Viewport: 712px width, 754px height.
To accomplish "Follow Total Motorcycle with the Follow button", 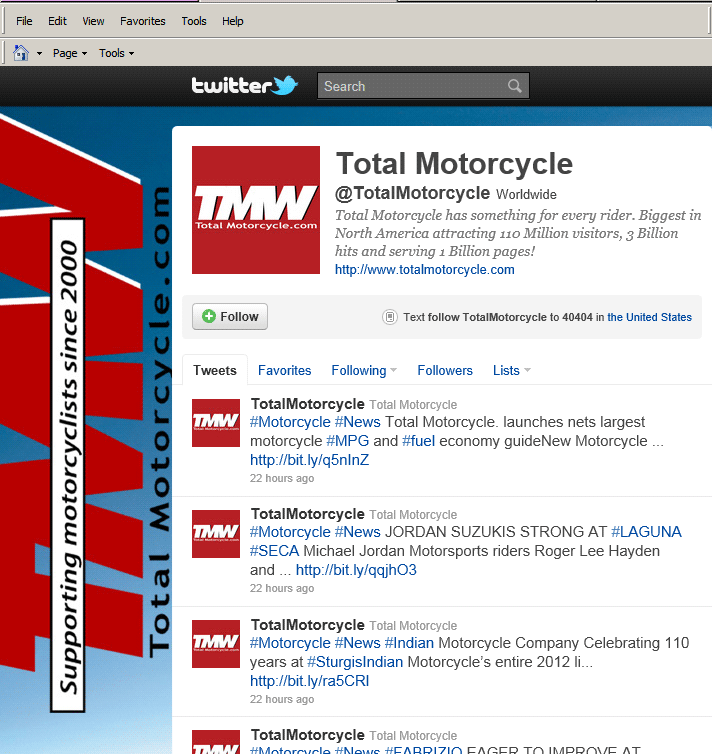I will tap(230, 316).
